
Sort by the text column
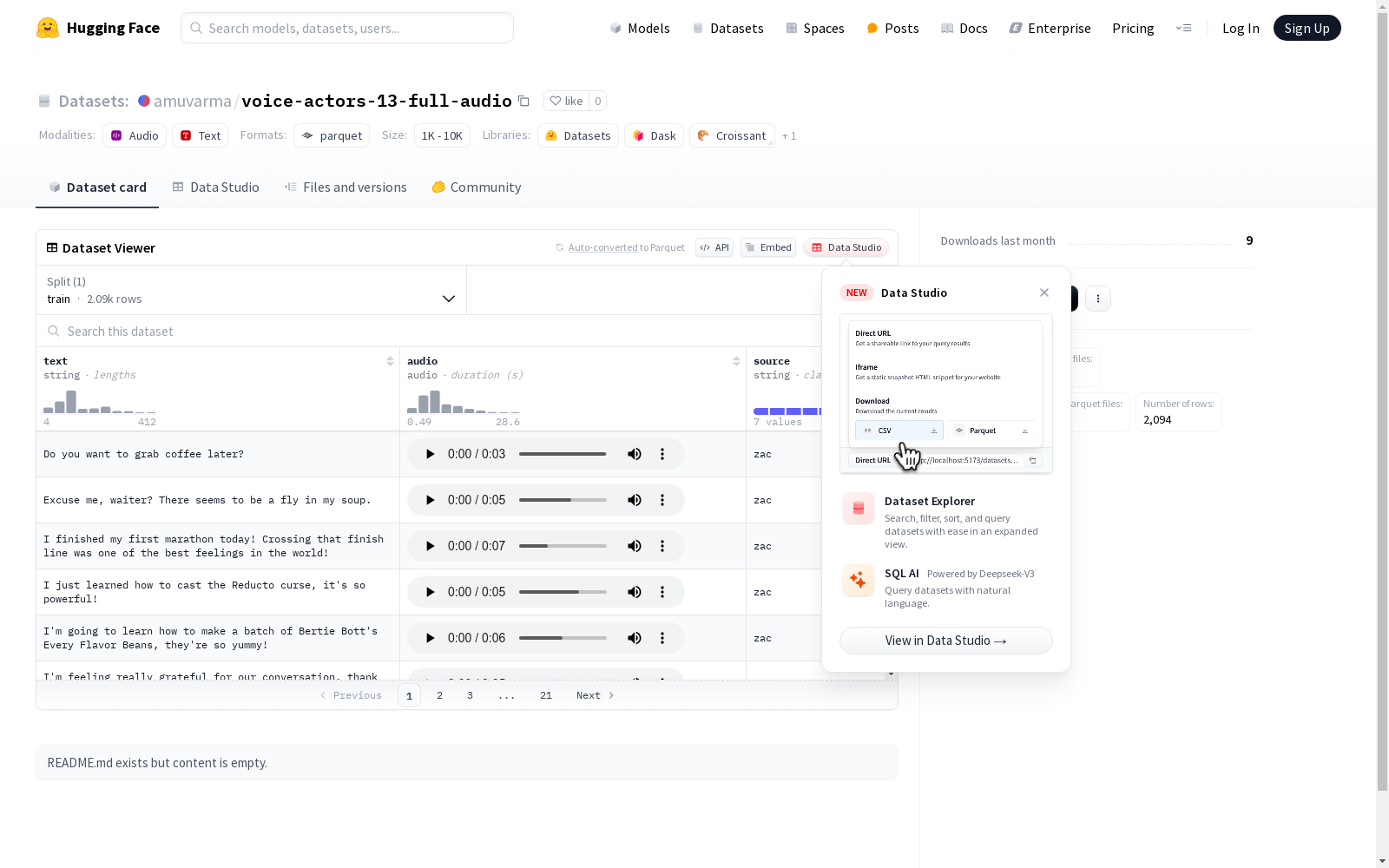coord(390,361)
